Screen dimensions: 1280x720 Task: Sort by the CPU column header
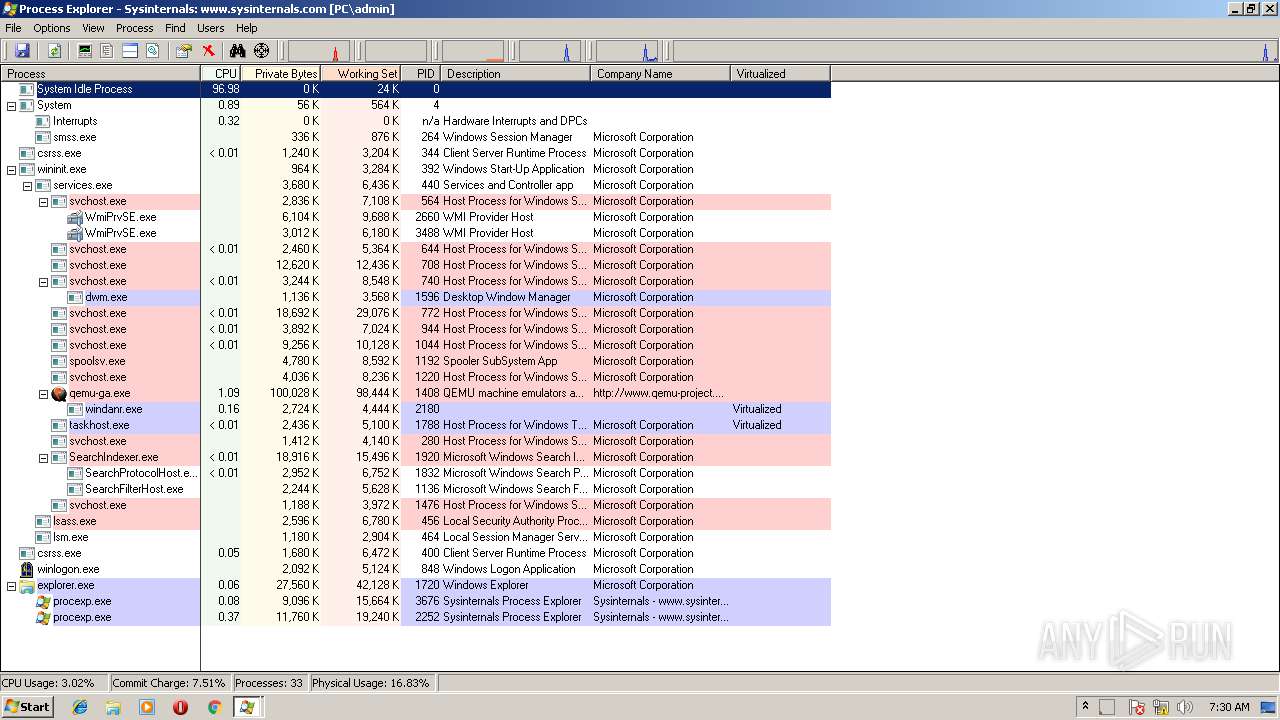(x=221, y=73)
